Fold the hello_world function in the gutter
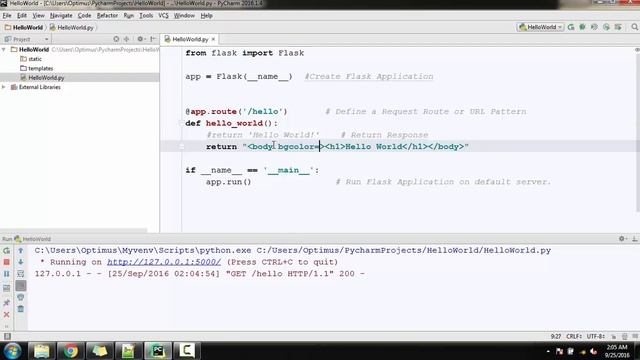 [181, 123]
